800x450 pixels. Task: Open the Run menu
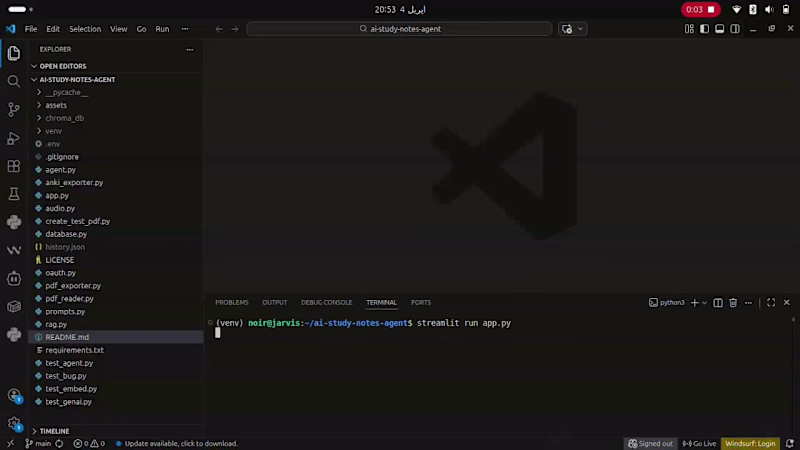click(162, 29)
